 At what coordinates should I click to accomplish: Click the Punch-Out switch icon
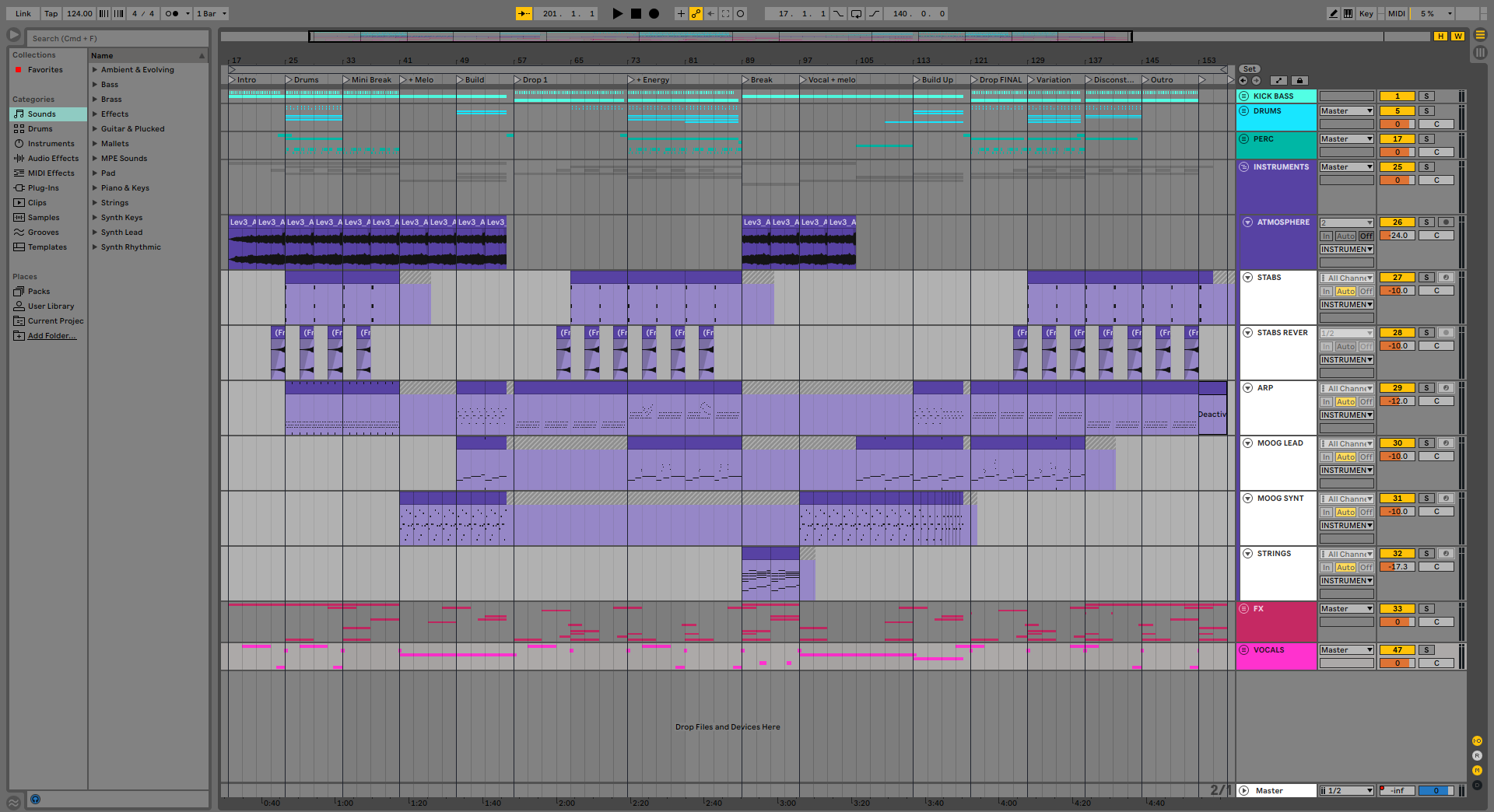[x=875, y=13]
